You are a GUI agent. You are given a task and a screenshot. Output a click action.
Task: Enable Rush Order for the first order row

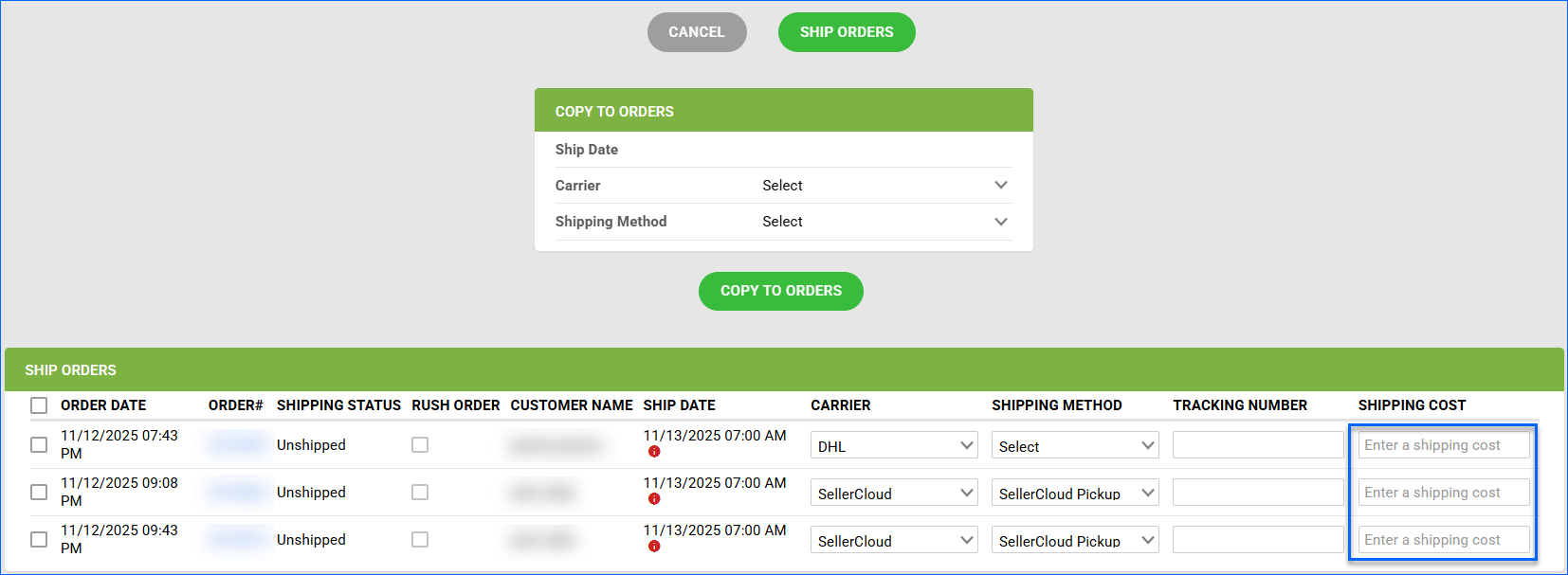click(420, 444)
